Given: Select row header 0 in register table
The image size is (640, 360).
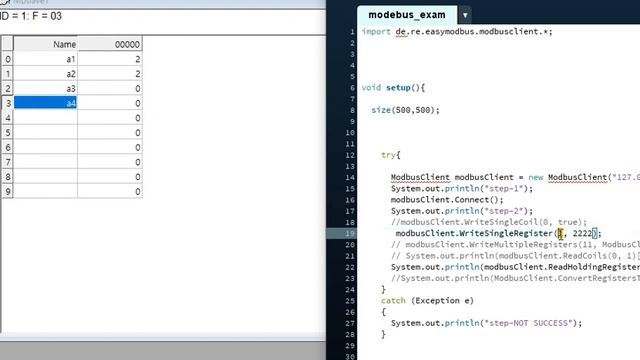Looking at the screenshot, I should 7,59.
